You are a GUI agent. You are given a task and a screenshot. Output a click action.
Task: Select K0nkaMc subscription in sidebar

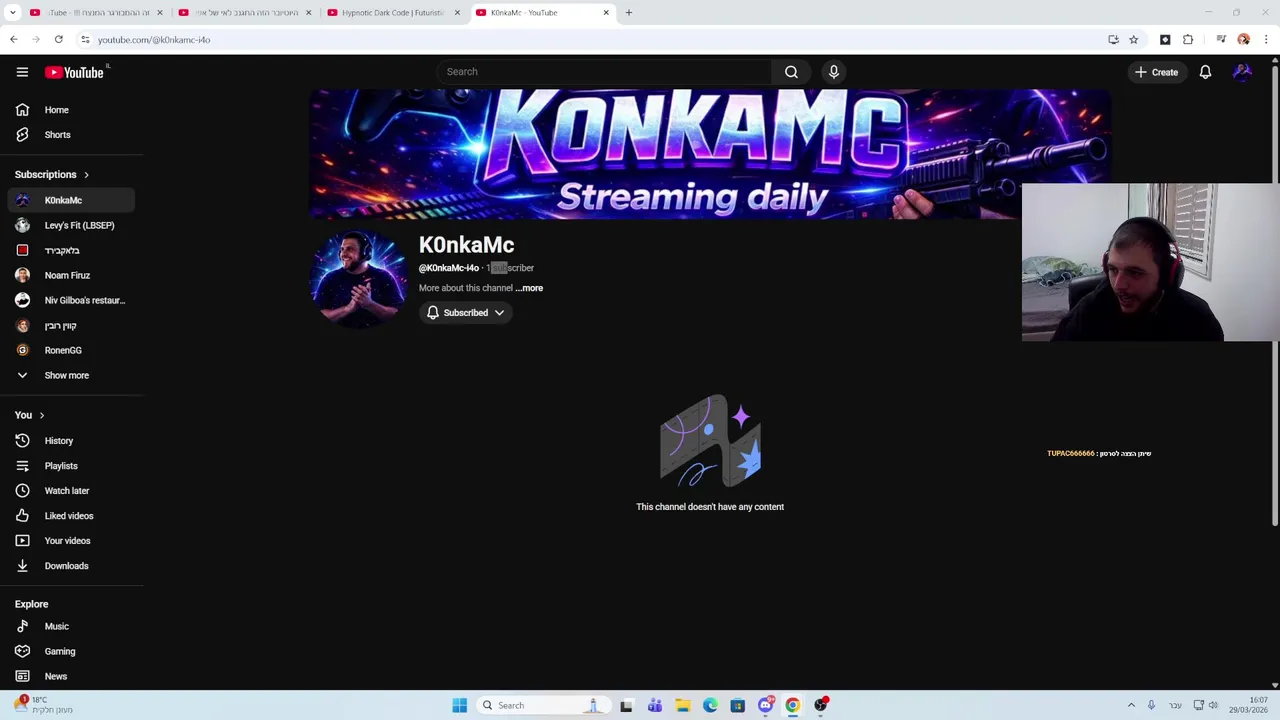click(71, 200)
